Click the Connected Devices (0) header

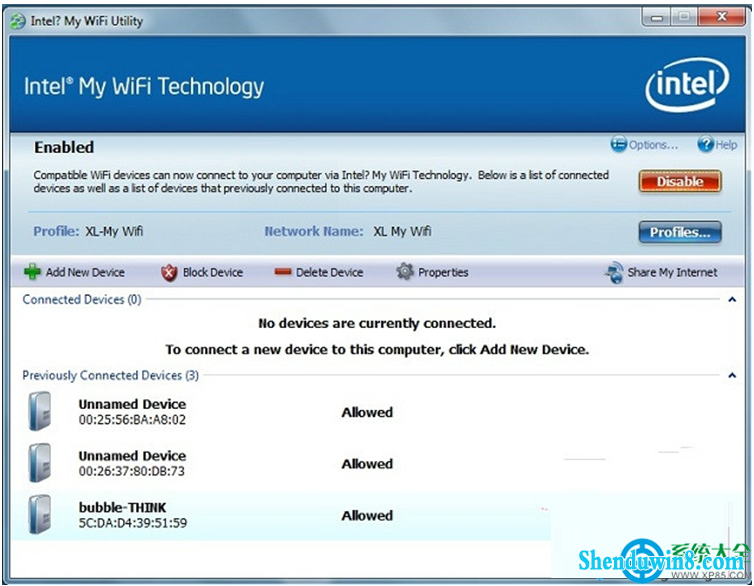tap(82, 299)
